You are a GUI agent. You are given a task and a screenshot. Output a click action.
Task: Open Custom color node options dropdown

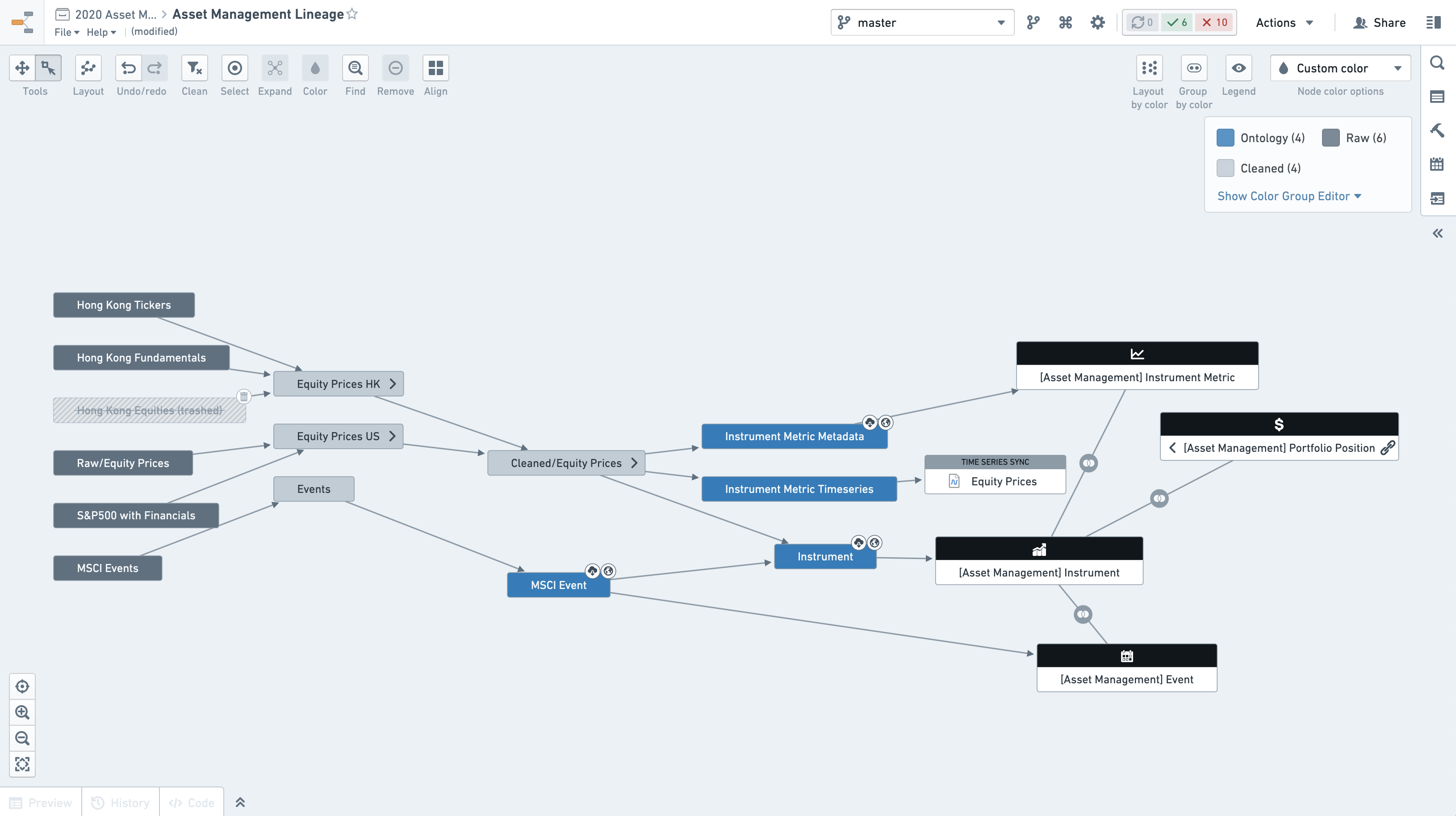point(1340,68)
